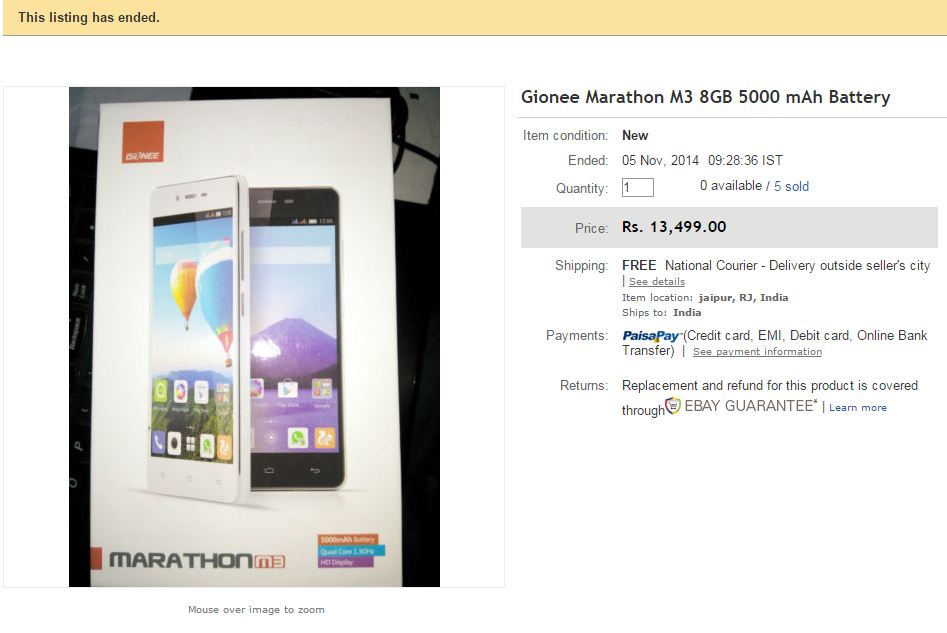This screenshot has height=633, width=947.
Task: Click the '0 available' text
Action: pos(731,186)
